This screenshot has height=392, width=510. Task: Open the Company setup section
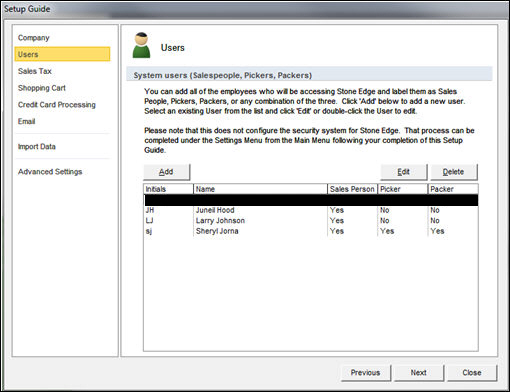[x=34, y=38]
